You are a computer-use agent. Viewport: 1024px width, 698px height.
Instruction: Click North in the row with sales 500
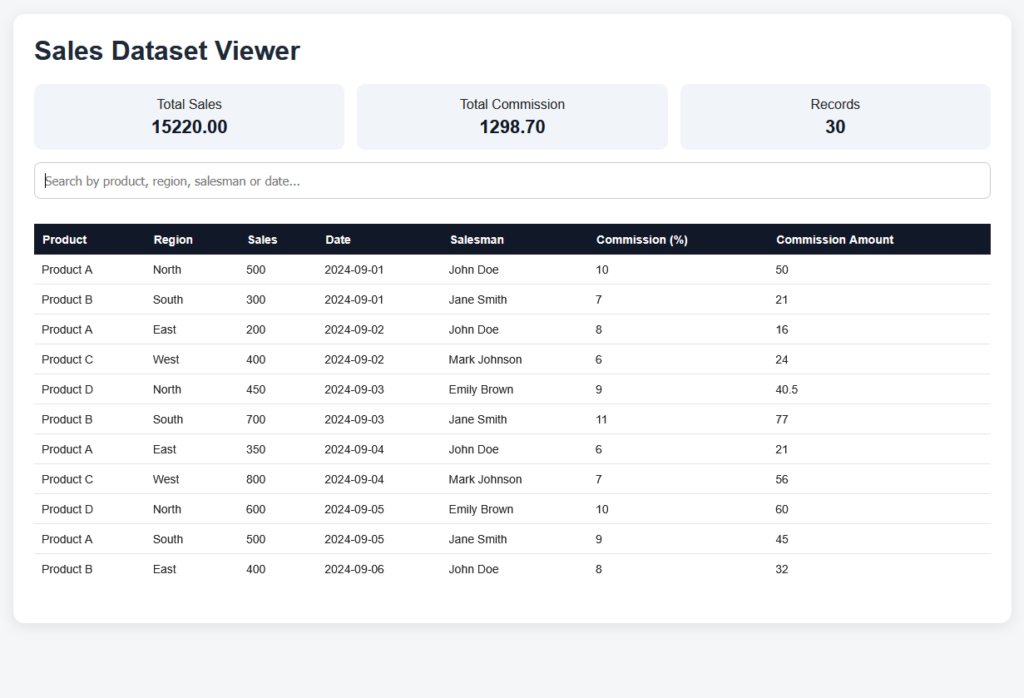click(167, 270)
